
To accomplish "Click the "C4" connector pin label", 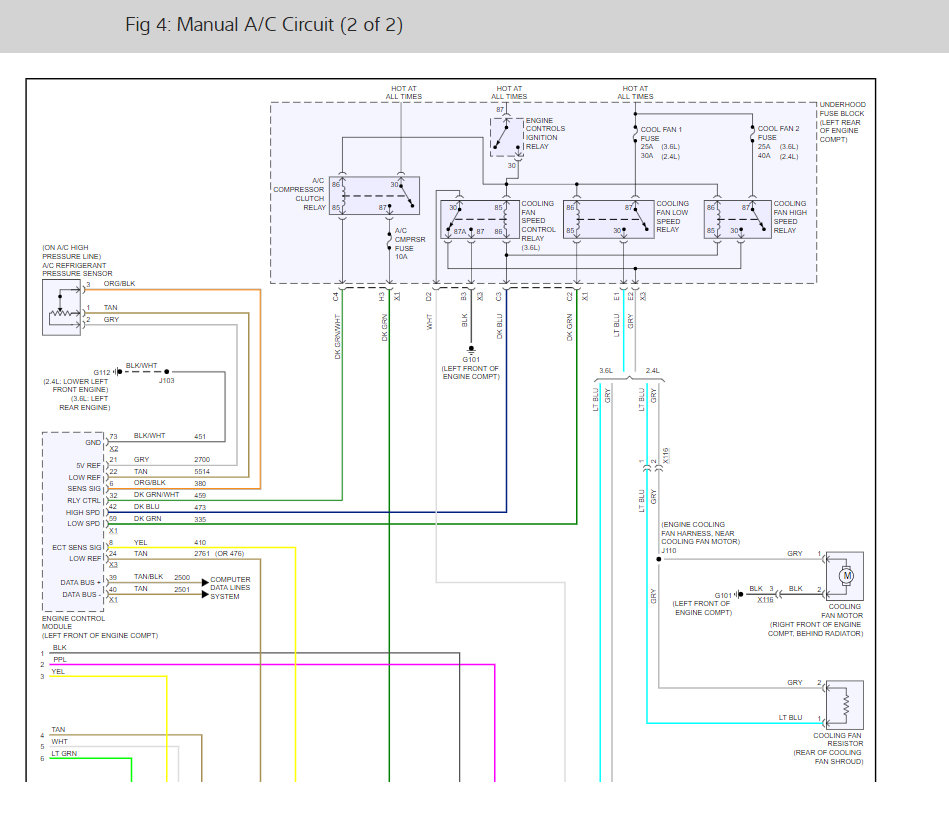I will (336, 296).
